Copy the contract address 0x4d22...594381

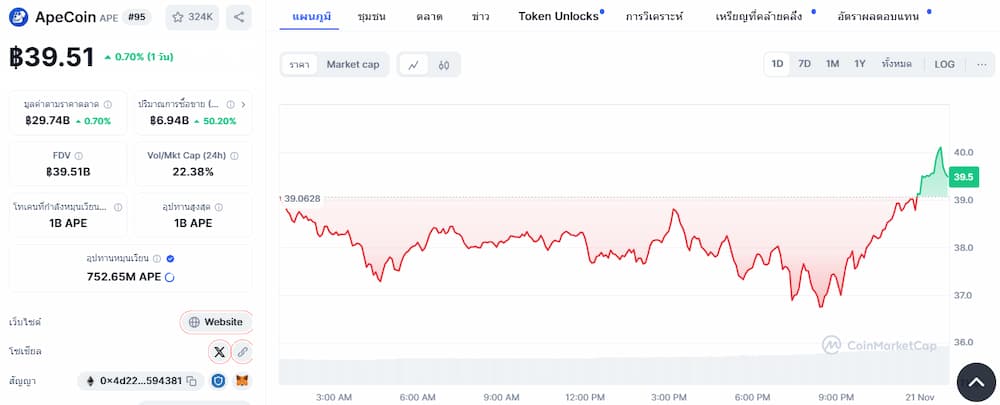click(x=191, y=381)
